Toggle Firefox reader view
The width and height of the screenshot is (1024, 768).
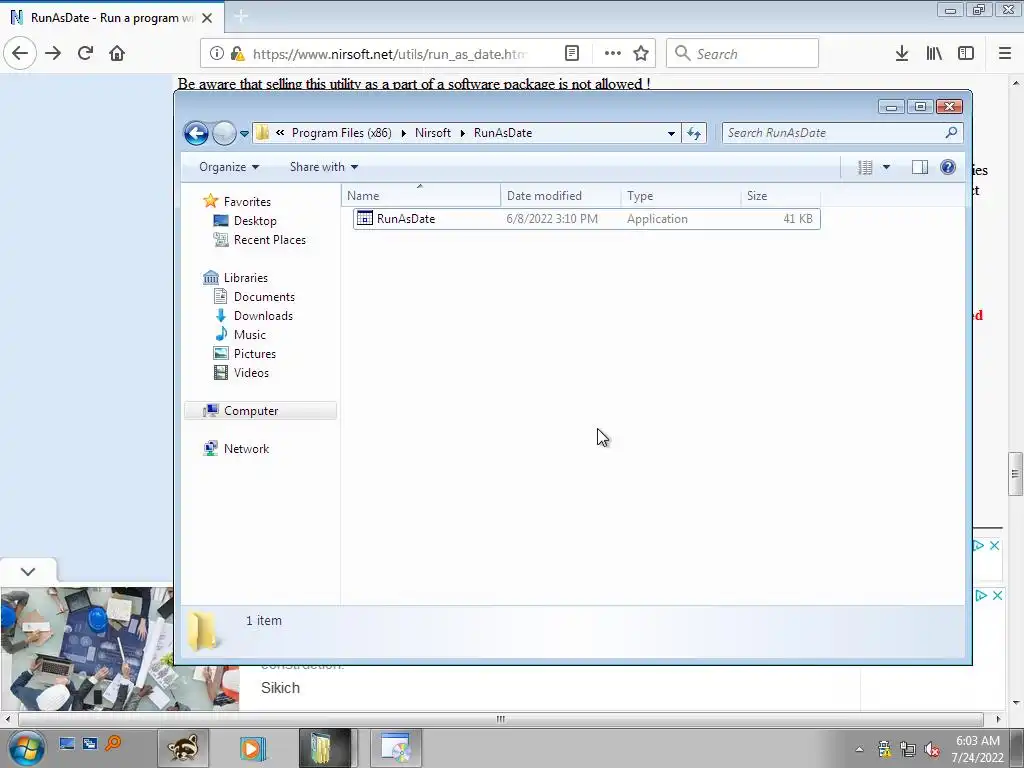point(571,54)
